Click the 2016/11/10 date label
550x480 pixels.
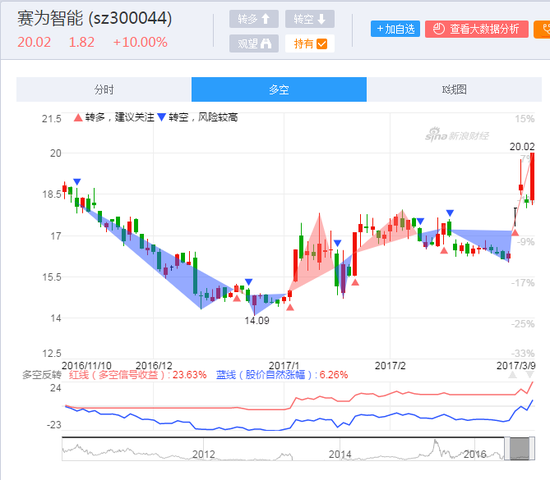tap(87, 366)
